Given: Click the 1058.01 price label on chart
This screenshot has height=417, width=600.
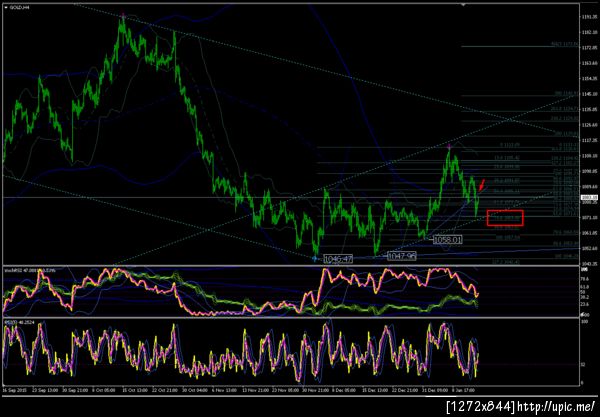Looking at the screenshot, I should [448, 239].
